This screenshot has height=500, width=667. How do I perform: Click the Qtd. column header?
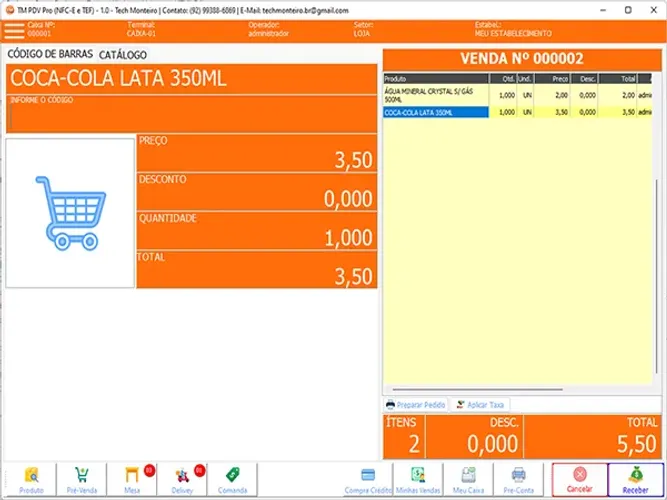point(503,79)
